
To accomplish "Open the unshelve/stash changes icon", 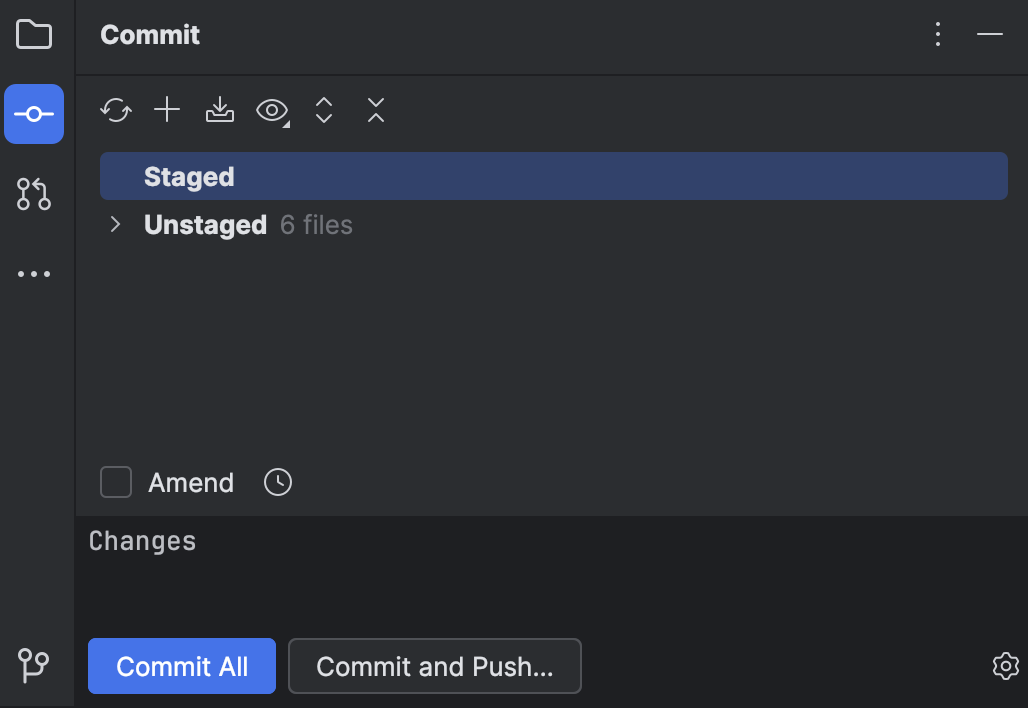I will [219, 110].
